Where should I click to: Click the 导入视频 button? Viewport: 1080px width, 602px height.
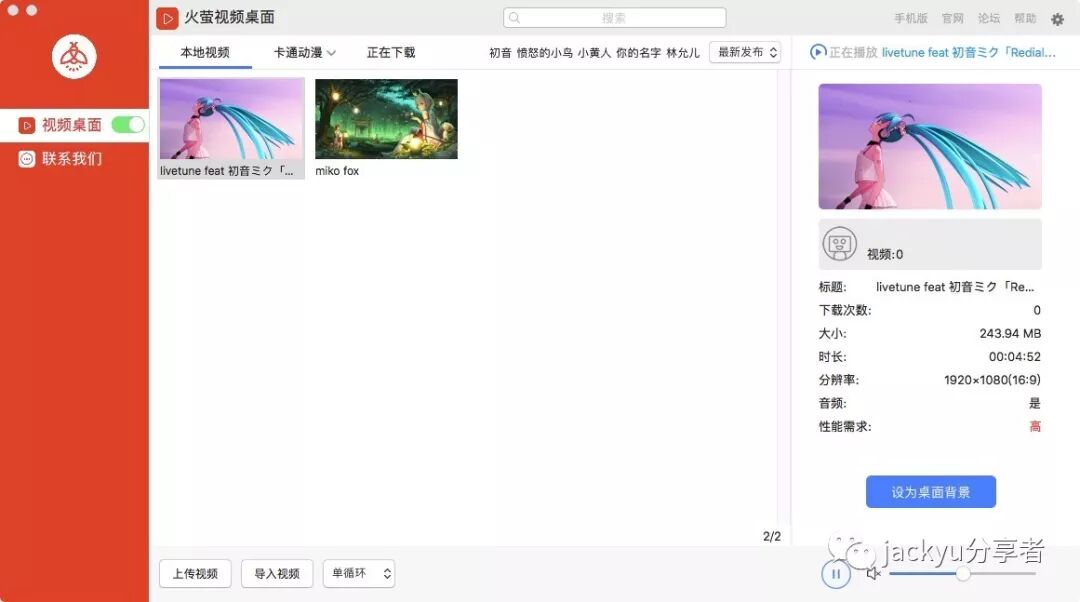pyautogui.click(x=277, y=573)
